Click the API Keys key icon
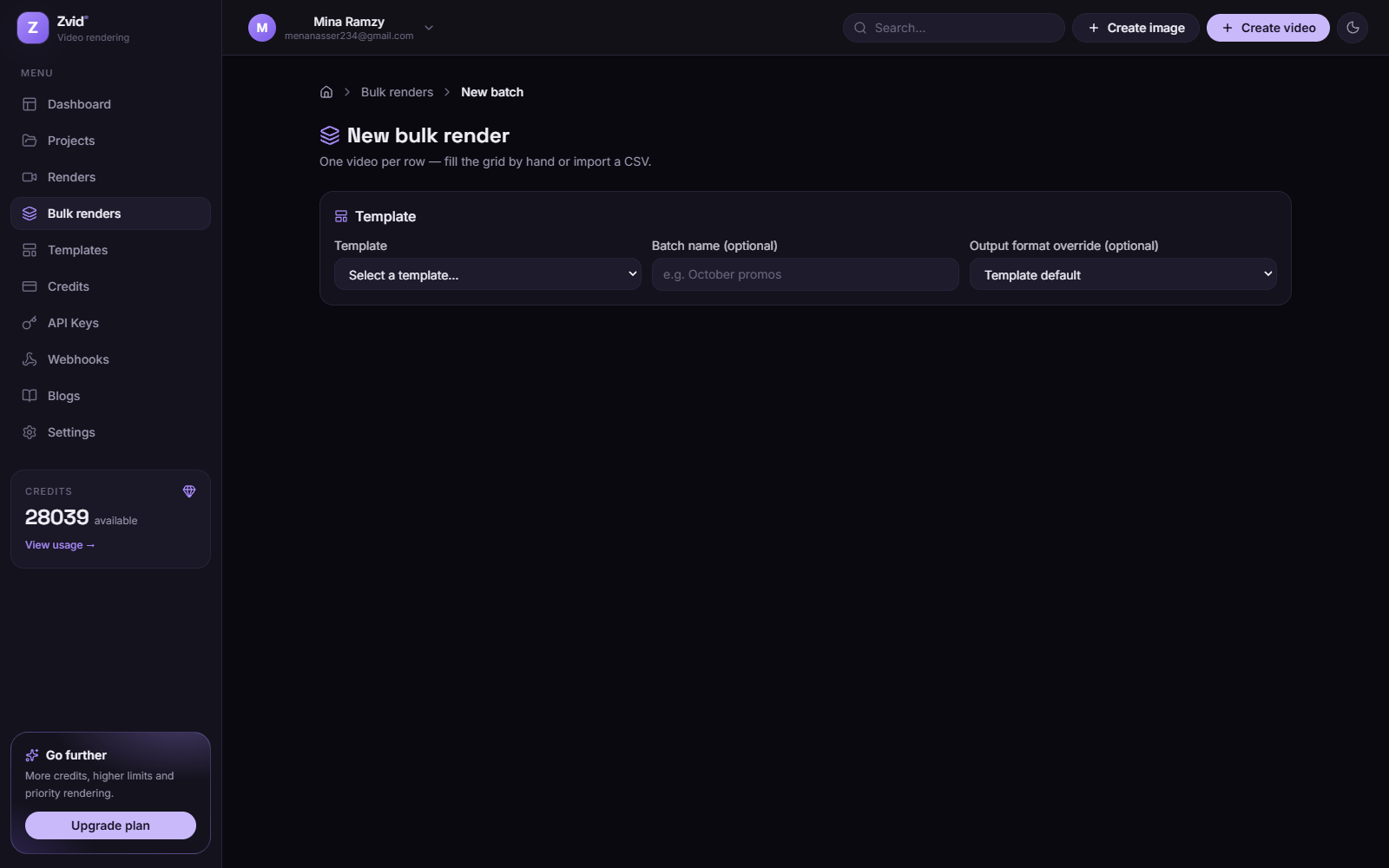This screenshot has height=868, width=1389. (x=30, y=323)
